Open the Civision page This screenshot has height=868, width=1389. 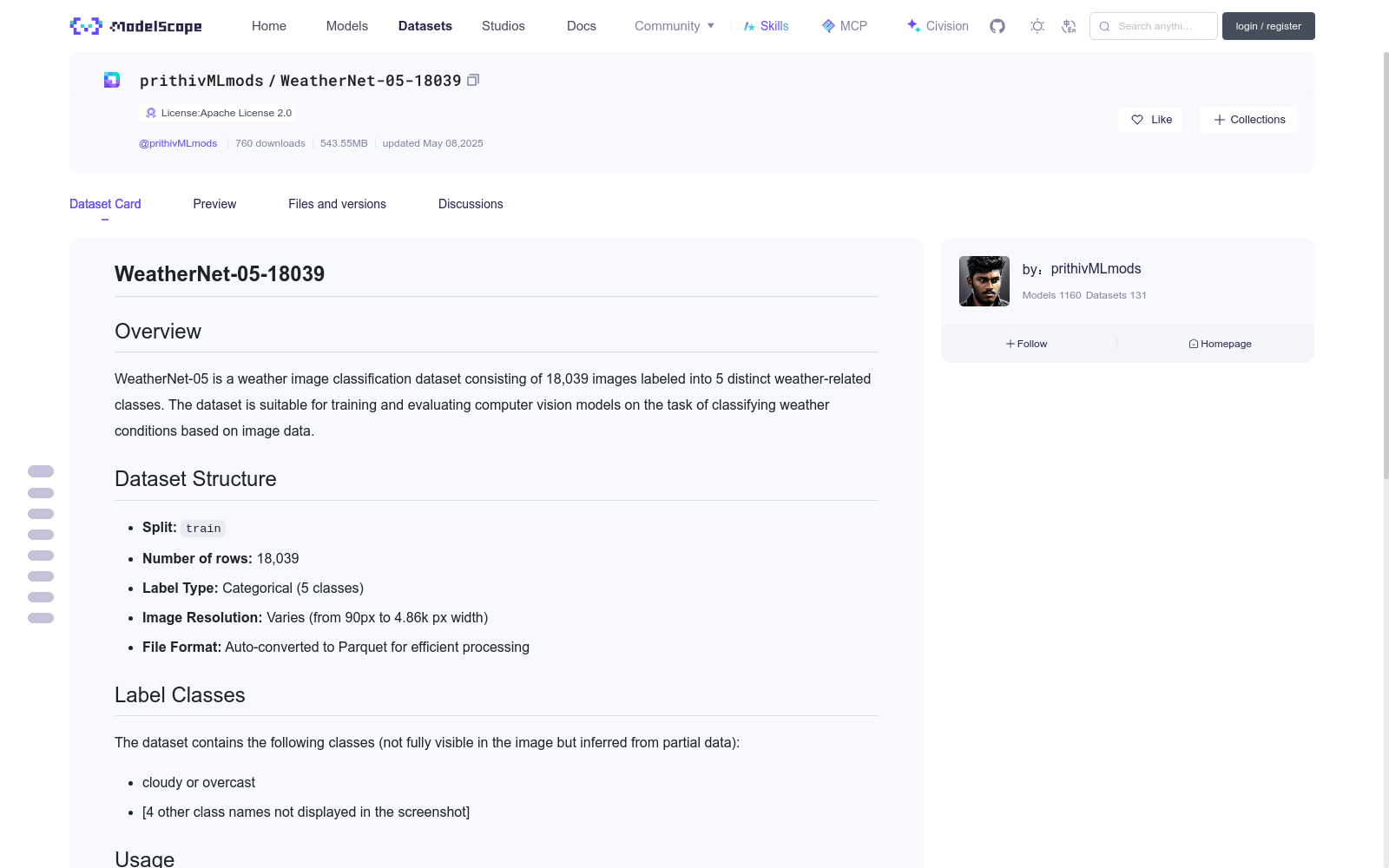938,26
